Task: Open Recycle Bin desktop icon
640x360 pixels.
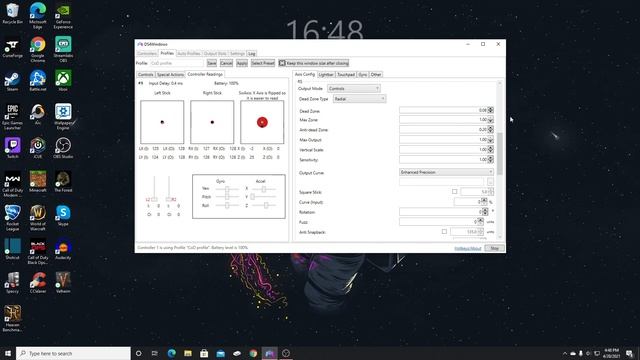Action: 12,13
